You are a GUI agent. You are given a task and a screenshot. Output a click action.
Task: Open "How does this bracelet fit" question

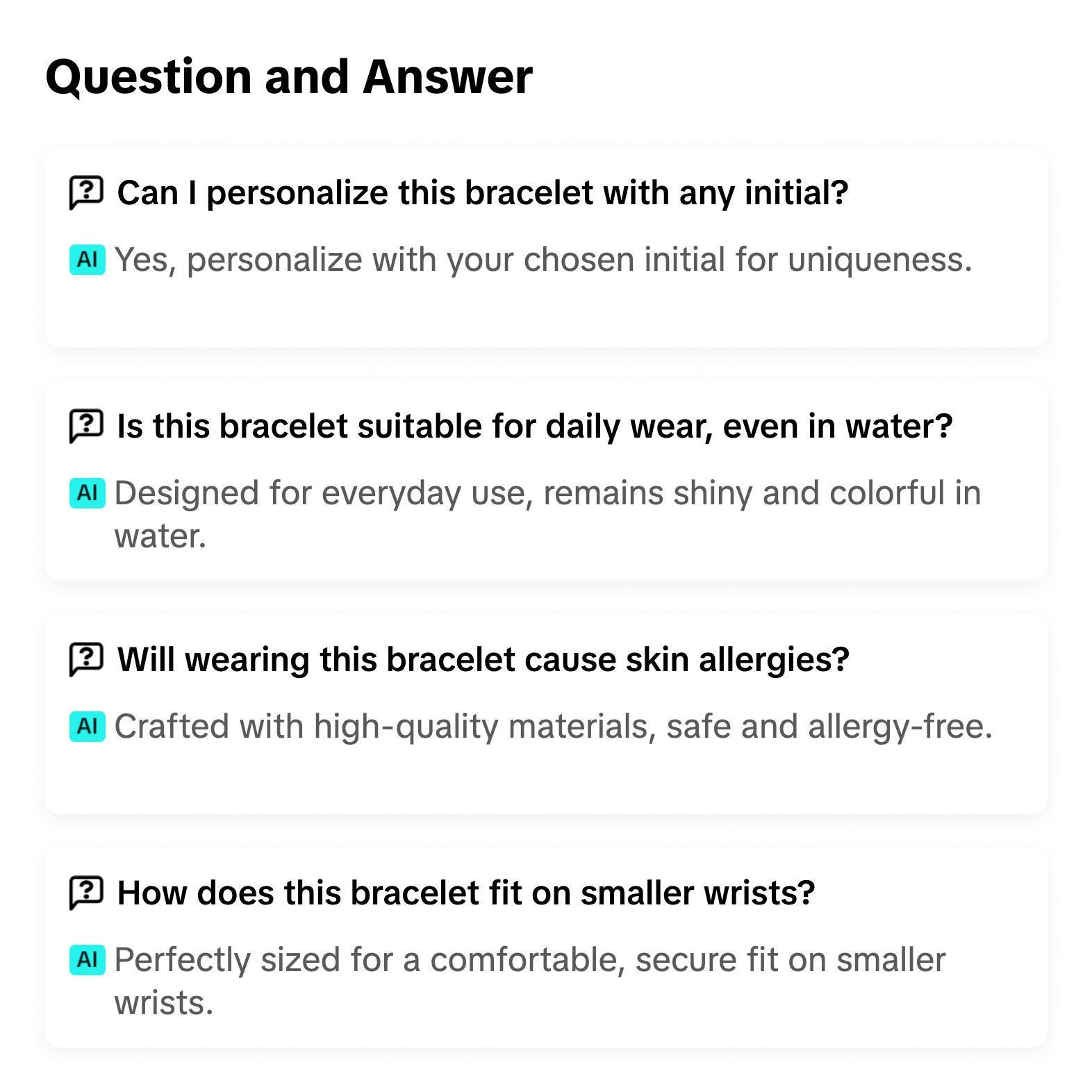click(x=465, y=893)
